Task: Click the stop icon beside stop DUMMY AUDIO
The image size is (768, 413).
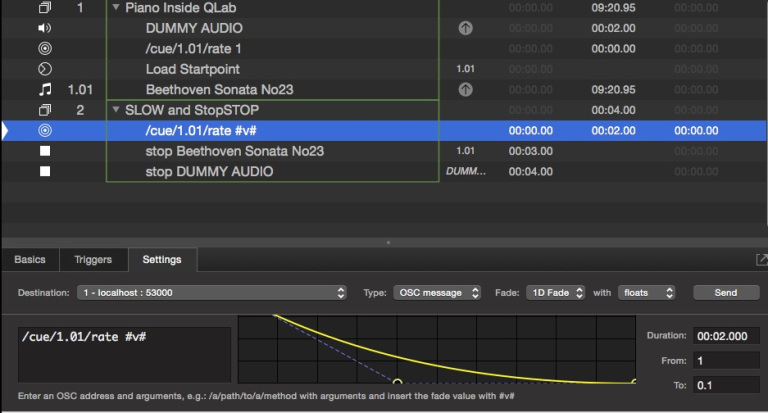Action: [44, 172]
